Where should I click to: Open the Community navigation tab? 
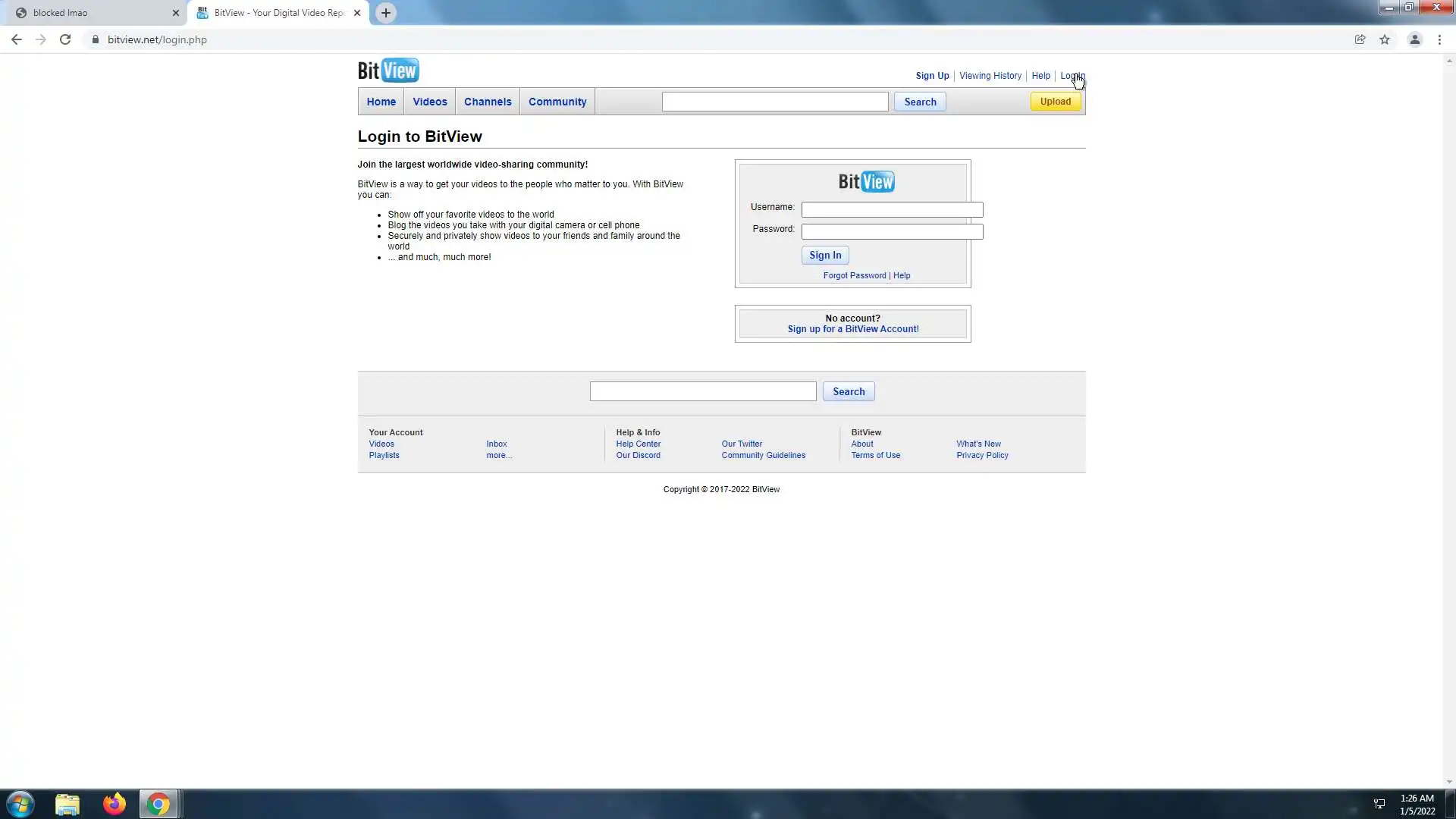(557, 102)
